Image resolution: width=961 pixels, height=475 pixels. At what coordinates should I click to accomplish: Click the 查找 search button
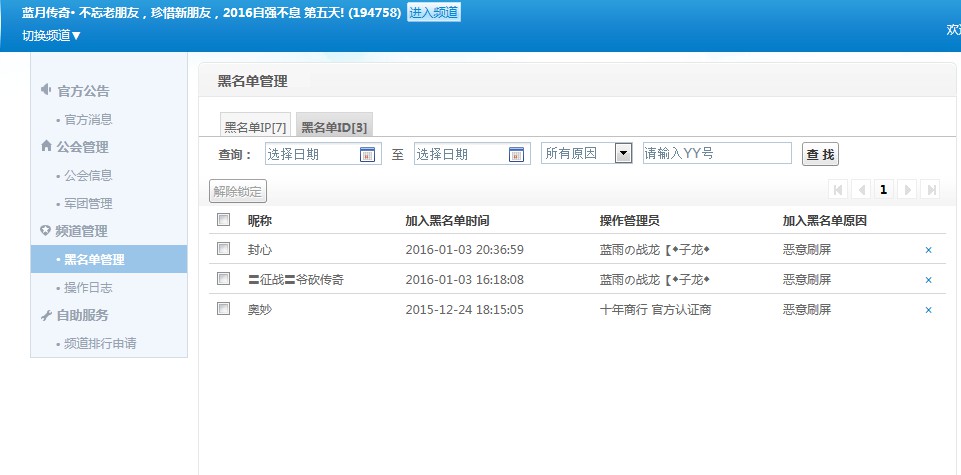click(x=820, y=154)
